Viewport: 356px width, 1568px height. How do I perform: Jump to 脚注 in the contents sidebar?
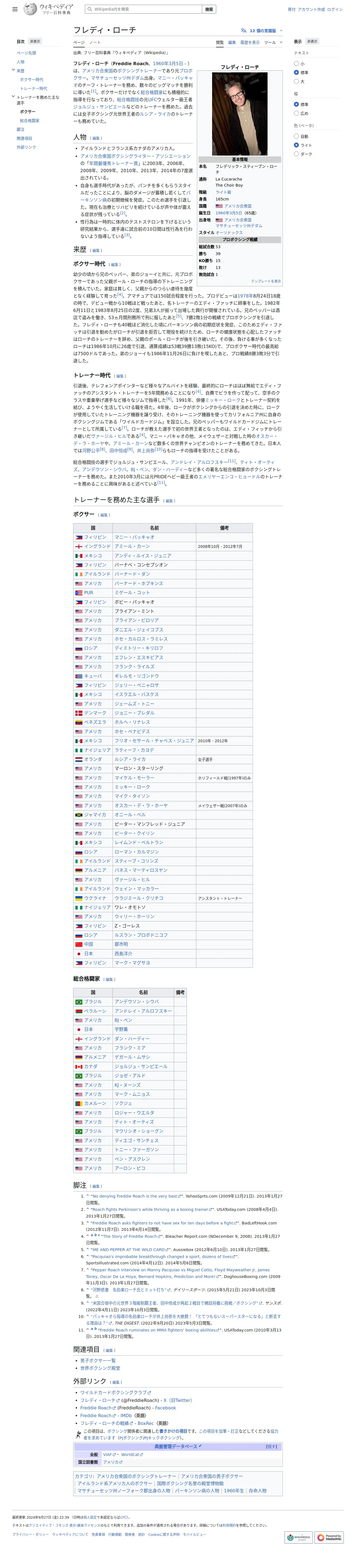[21, 130]
